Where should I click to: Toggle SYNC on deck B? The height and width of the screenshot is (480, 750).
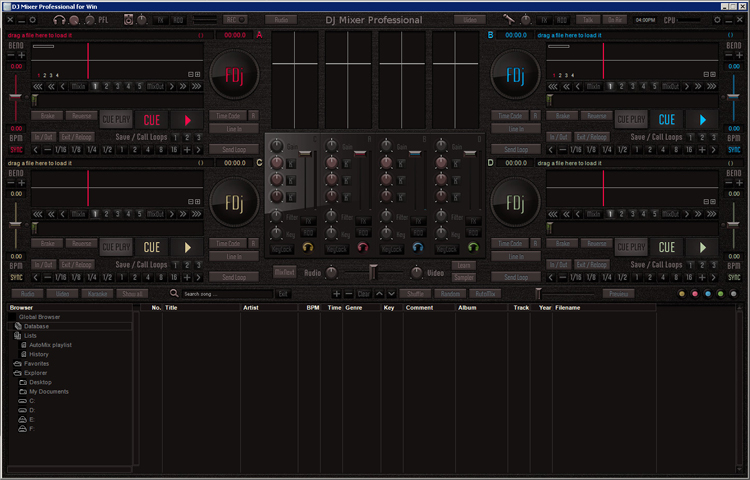(x=734, y=150)
